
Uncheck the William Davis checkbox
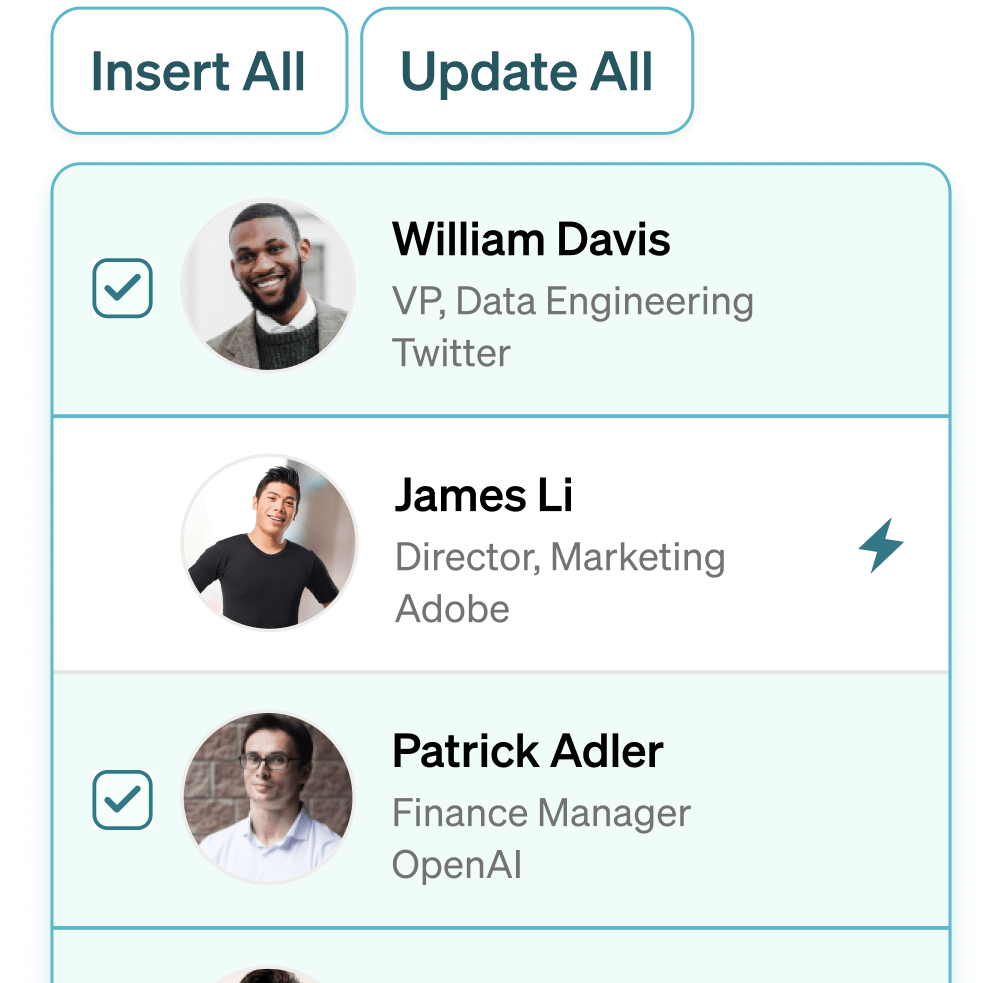coord(122,289)
